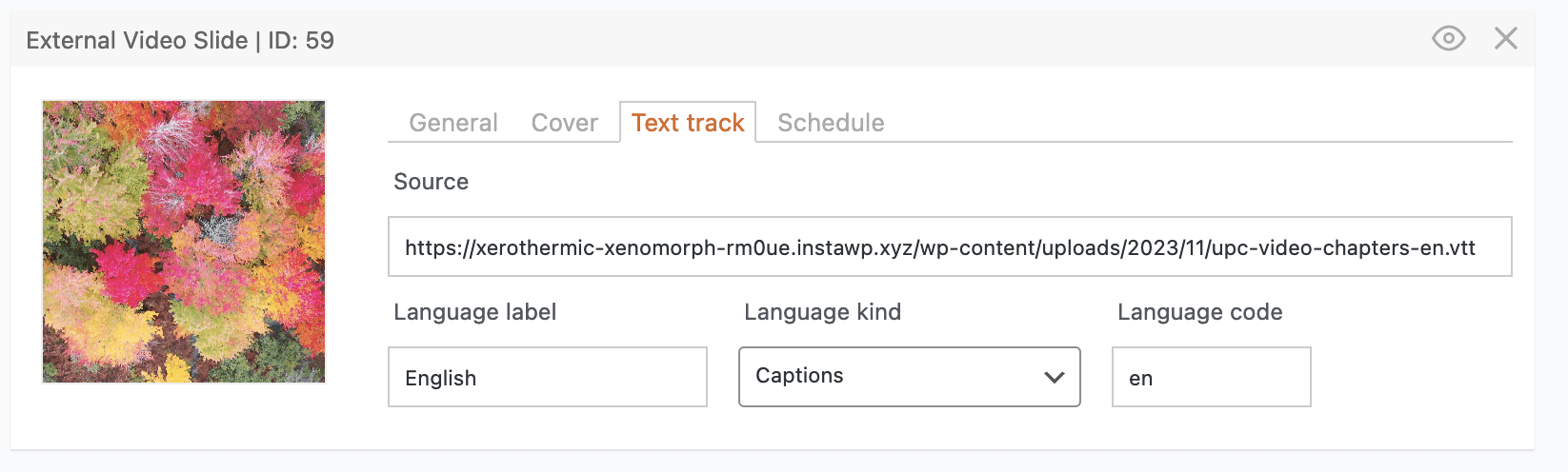Remove the slide with the X icon
The height and width of the screenshot is (472, 1568).
(1506, 39)
